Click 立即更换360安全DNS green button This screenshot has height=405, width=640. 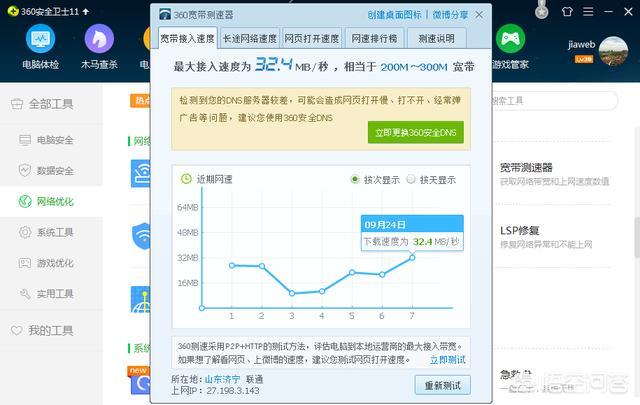pos(416,132)
